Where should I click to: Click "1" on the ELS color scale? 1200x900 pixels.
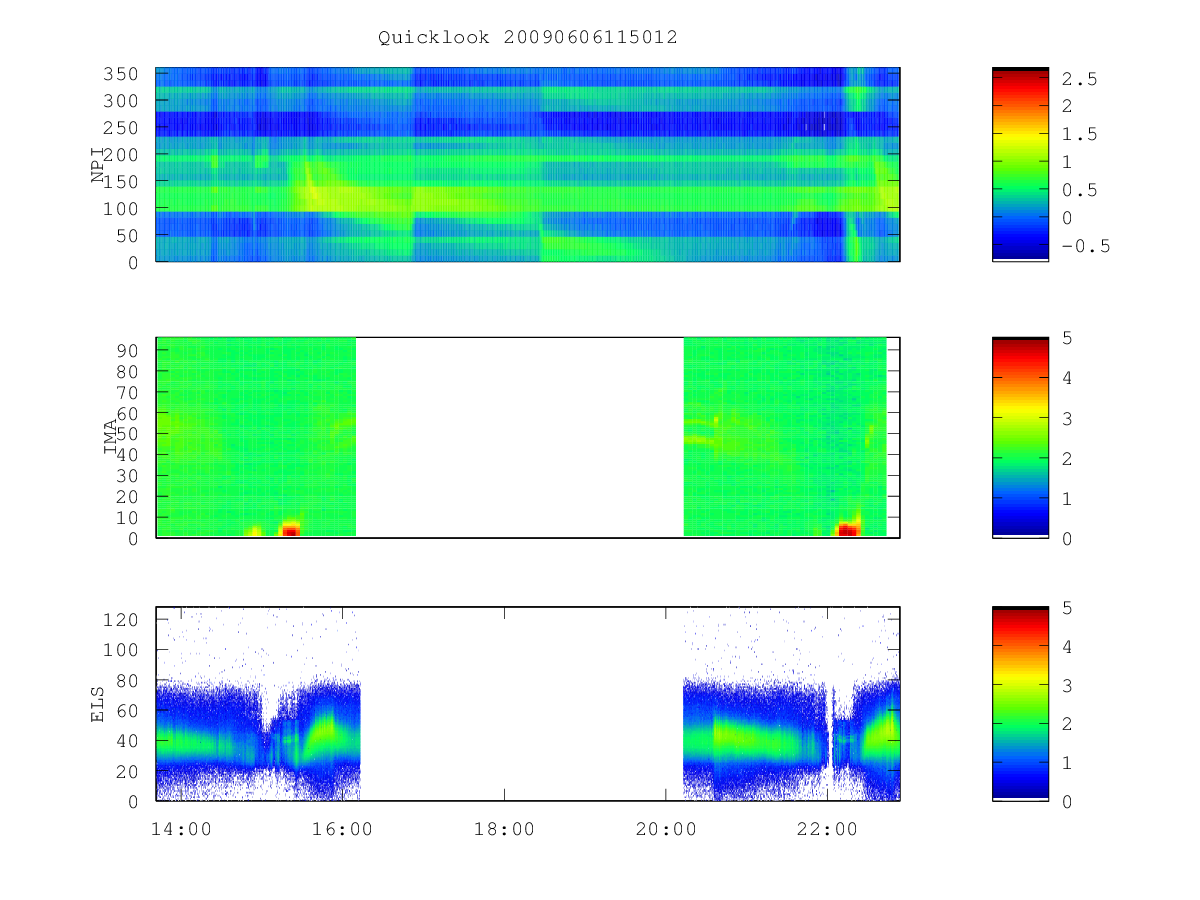click(1067, 762)
